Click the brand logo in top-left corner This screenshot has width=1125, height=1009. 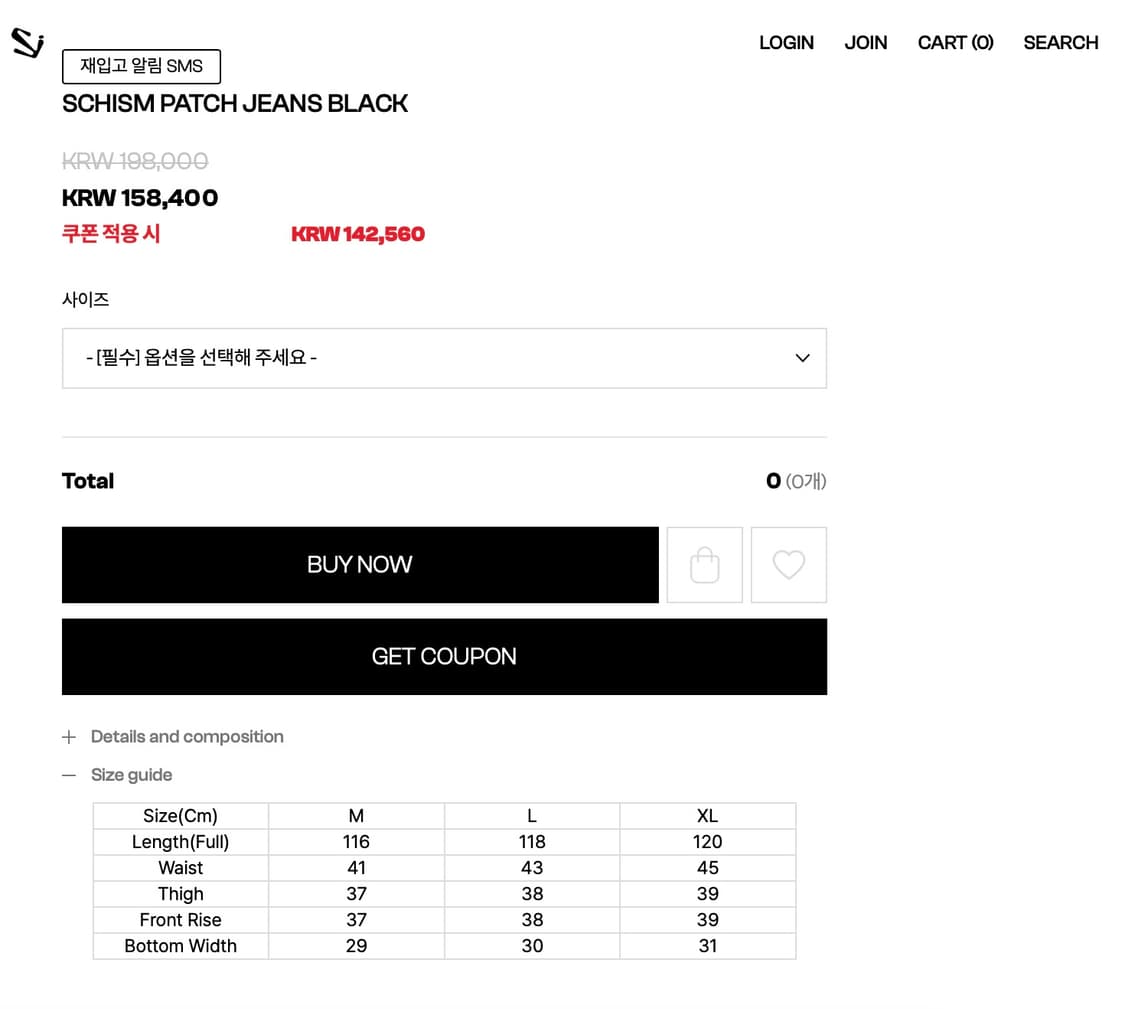[x=28, y=42]
